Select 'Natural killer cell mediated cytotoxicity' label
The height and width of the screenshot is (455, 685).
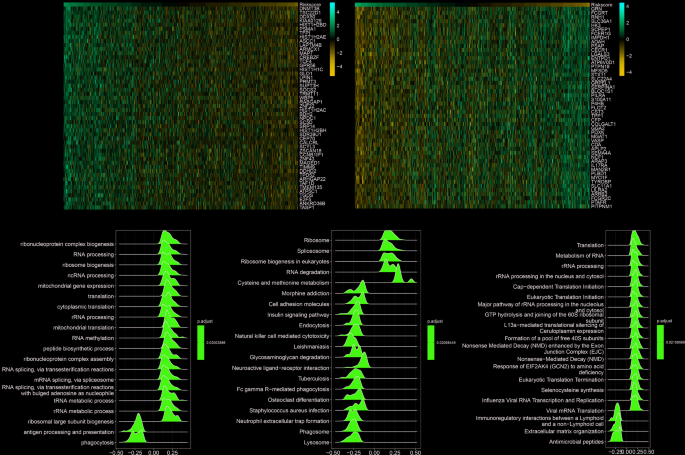[x=282, y=336]
